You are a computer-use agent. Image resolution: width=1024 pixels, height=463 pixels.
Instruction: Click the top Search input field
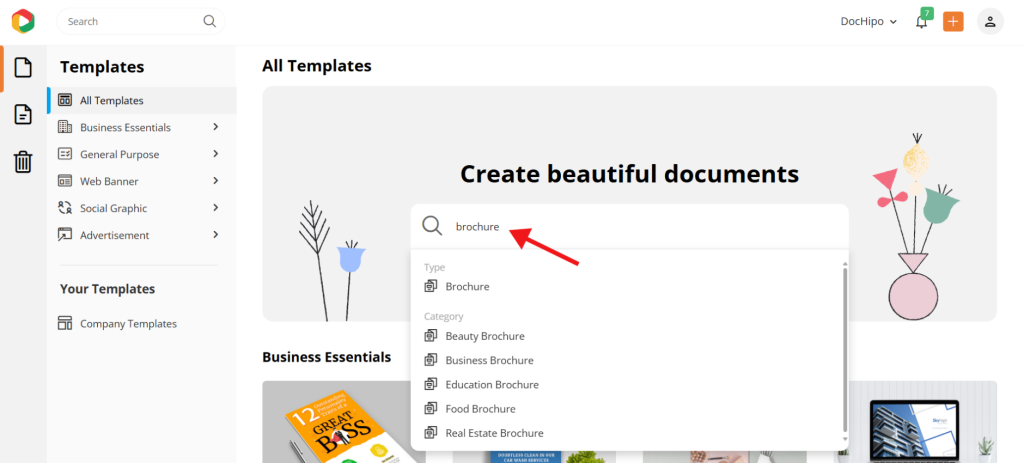140,21
